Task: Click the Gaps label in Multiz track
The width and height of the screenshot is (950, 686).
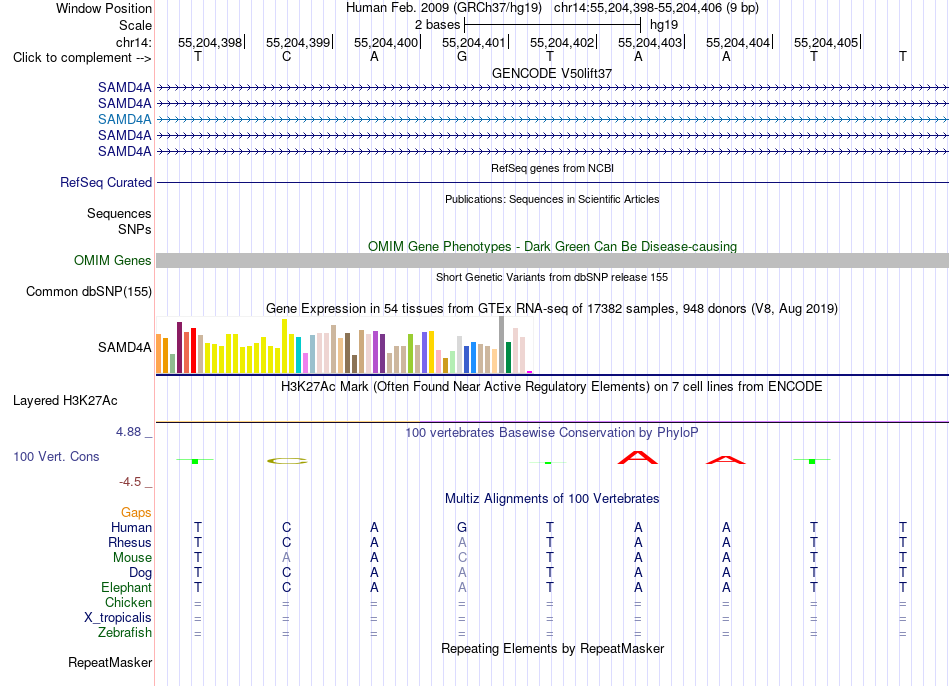Action: [136, 513]
